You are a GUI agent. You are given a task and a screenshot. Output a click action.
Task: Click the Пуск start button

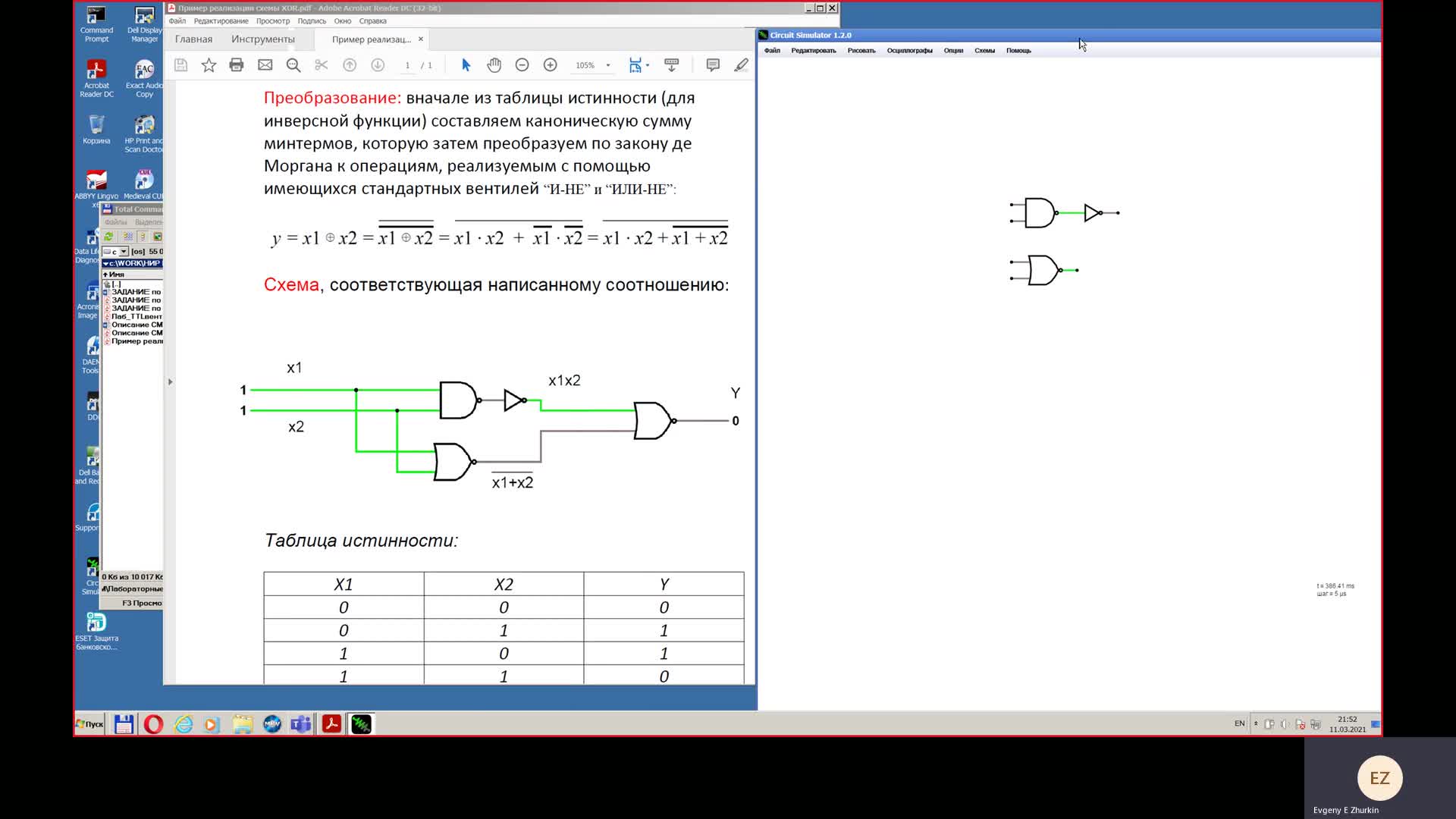pyautogui.click(x=89, y=724)
